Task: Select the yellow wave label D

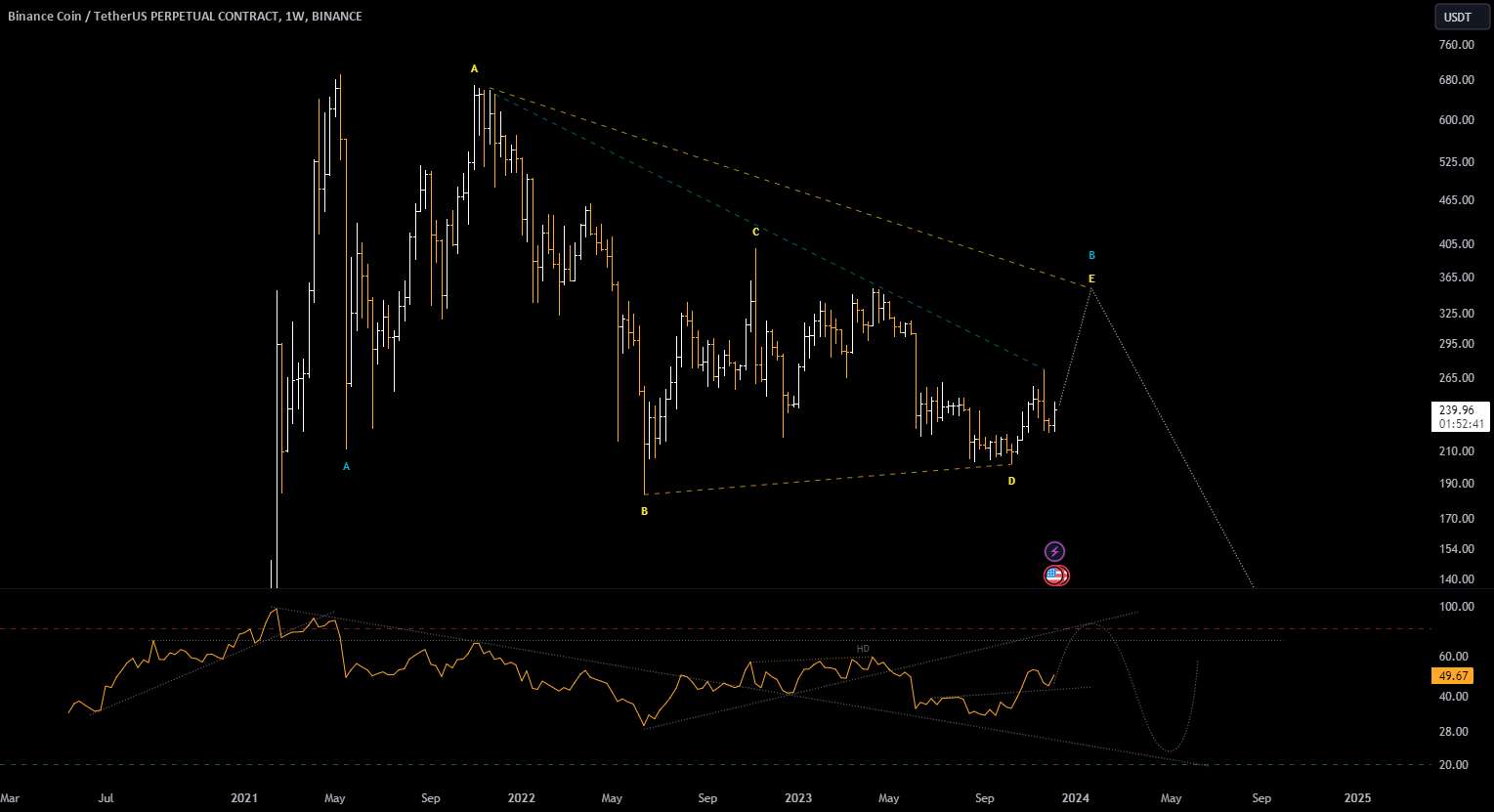Action: 1012,481
